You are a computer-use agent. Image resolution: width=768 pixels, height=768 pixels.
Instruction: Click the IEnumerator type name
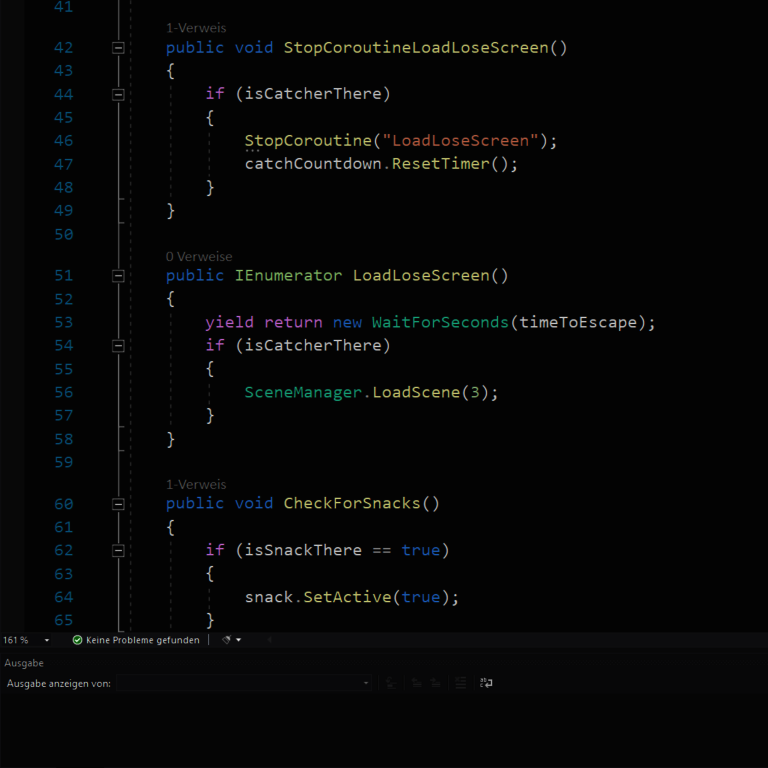[288, 275]
